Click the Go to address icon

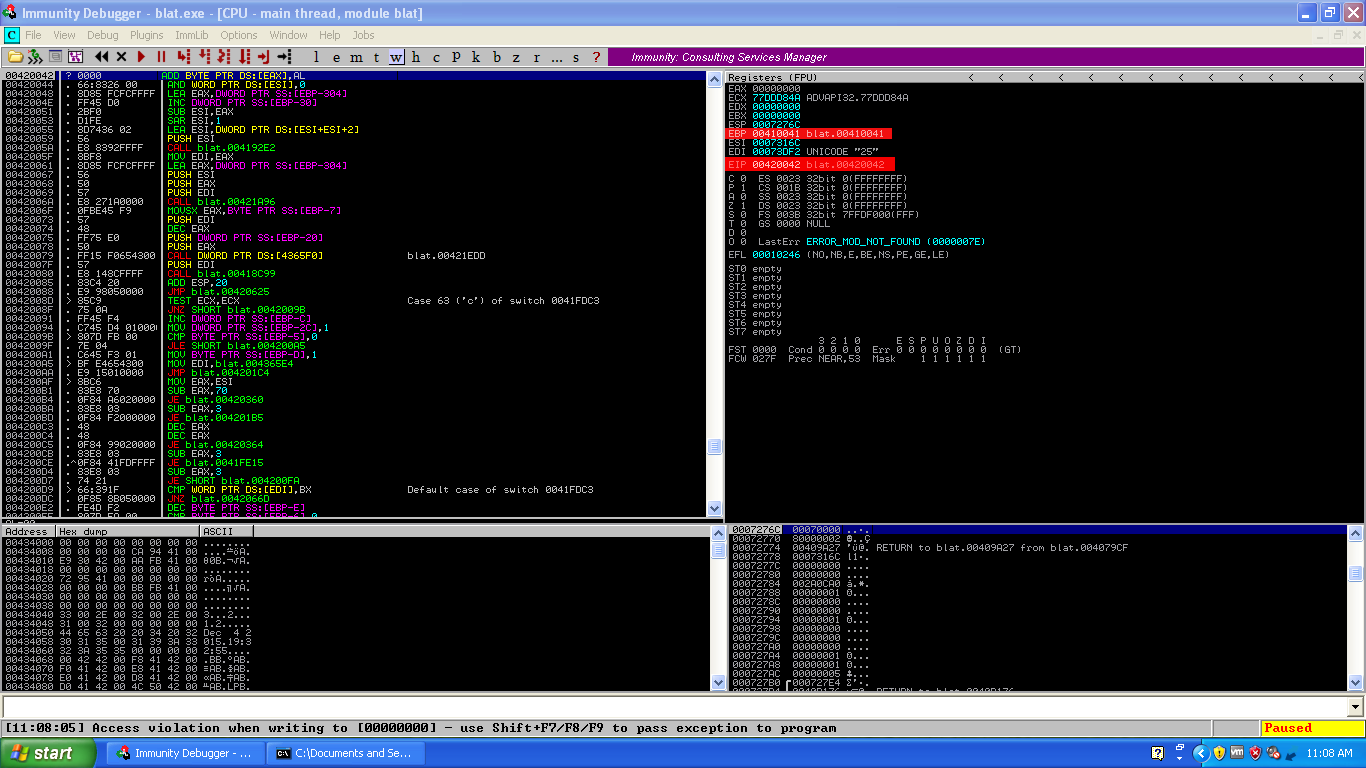pos(285,57)
